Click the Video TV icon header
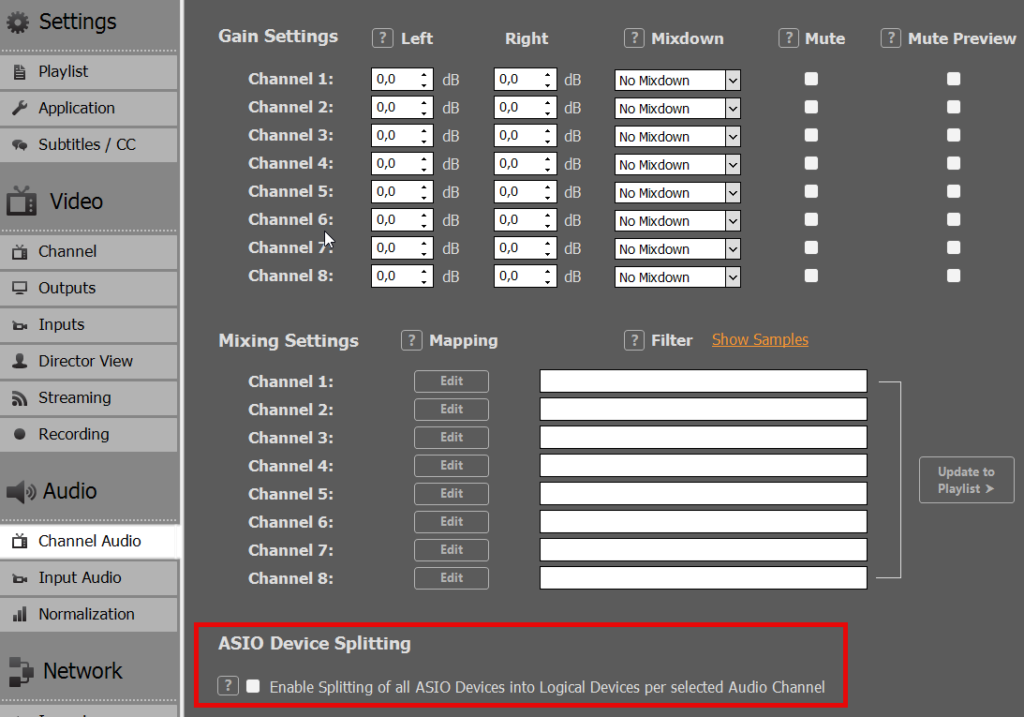Viewport: 1024px width, 717px height. (x=22, y=201)
